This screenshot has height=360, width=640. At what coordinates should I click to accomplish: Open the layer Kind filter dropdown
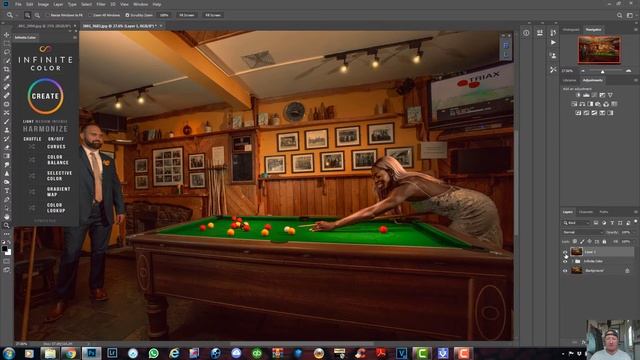pos(576,223)
